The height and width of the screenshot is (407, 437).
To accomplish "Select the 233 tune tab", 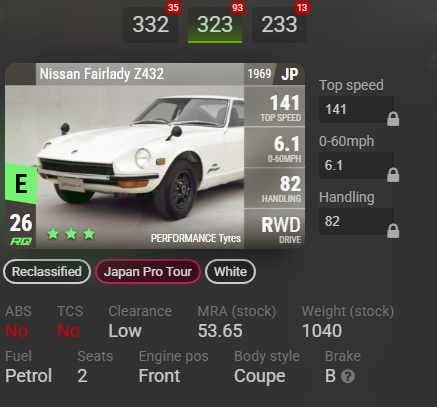I will pos(279,25).
